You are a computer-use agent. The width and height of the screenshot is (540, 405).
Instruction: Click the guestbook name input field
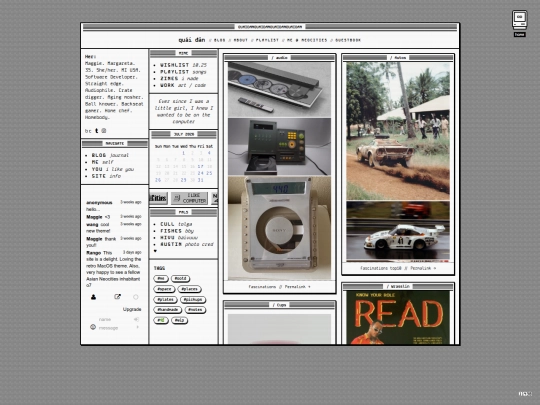coord(114,319)
